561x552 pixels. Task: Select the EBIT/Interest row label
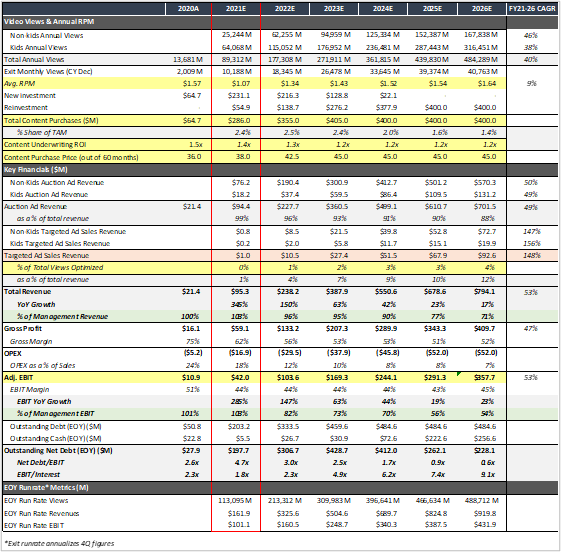38,474
